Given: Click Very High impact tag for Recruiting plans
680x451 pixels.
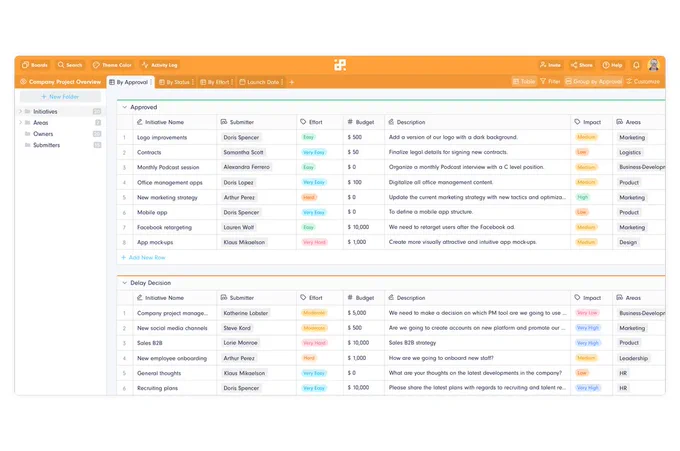Looking at the screenshot, I should point(588,388).
